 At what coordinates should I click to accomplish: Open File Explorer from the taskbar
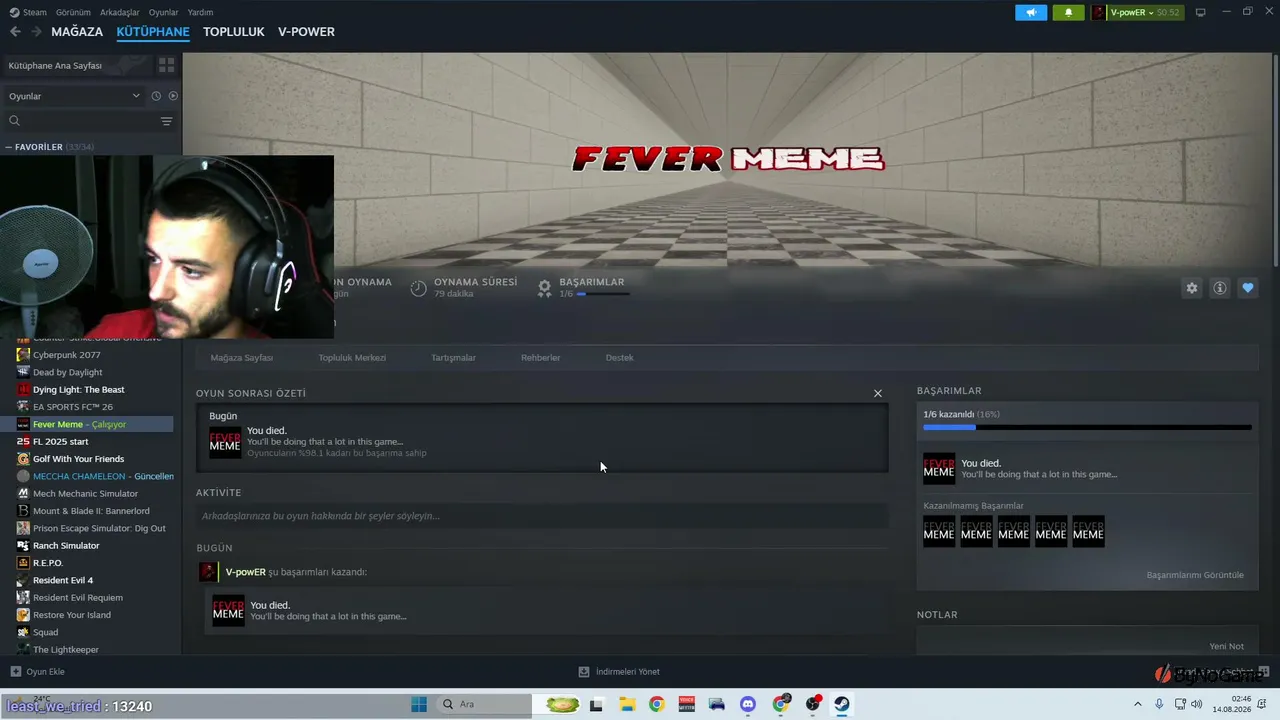[627, 704]
